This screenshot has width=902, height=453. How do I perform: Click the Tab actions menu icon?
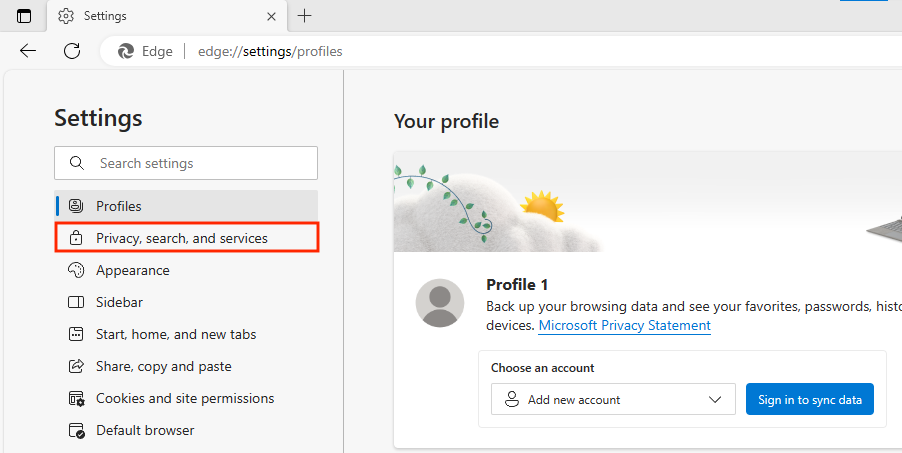tap(24, 16)
